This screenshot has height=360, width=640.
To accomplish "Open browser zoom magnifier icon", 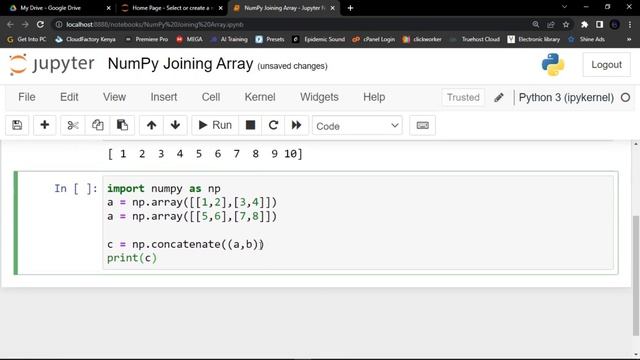I will [536, 24].
